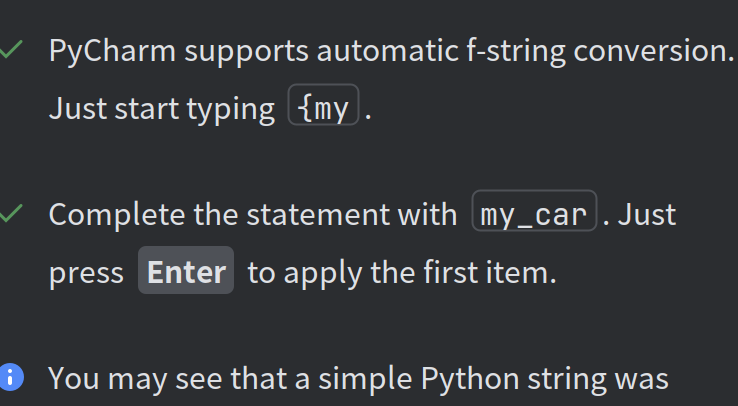Screen dimensions: 738x406
Task: Click the green checkmark beside f-string conversion step
Action: [11, 50]
